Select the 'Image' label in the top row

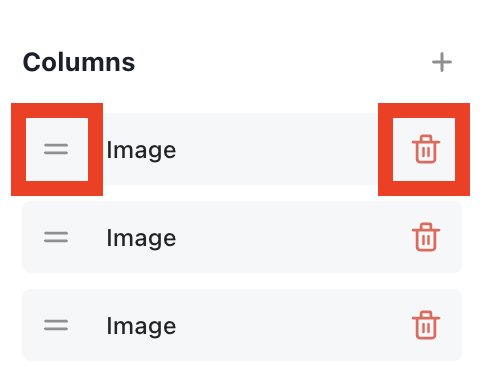[141, 151]
